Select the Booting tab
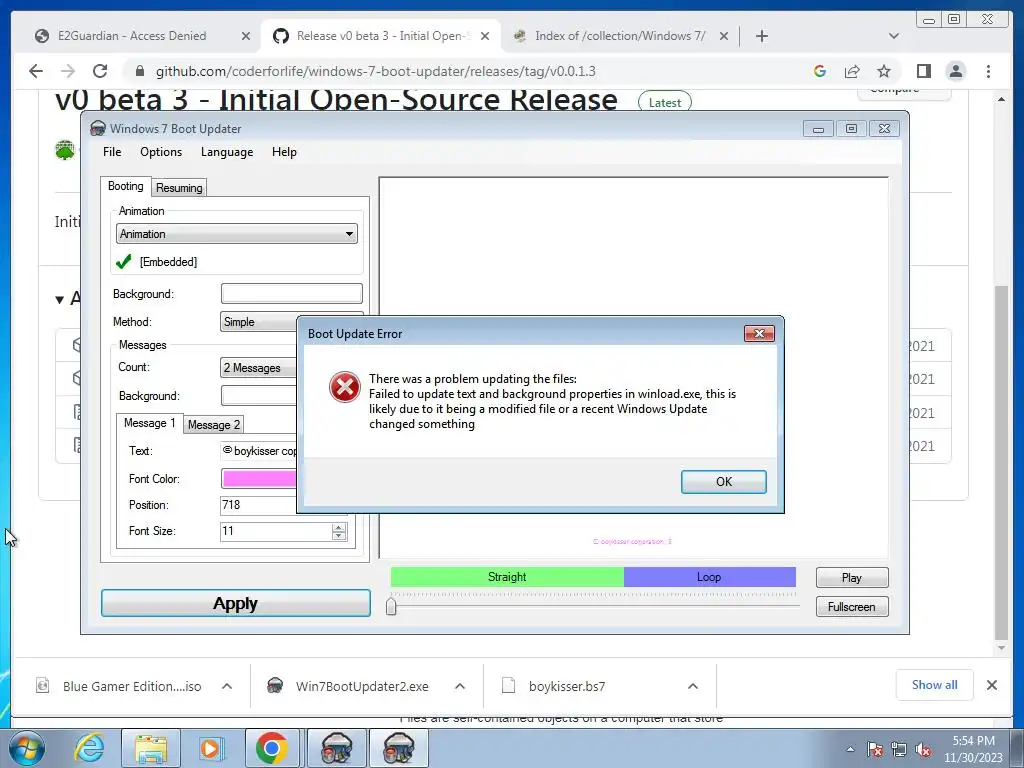This screenshot has width=1024, height=768. (x=125, y=186)
